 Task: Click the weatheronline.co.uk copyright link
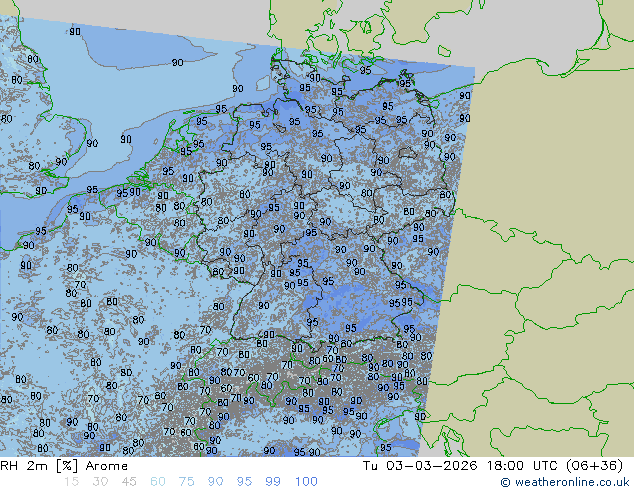565,482
